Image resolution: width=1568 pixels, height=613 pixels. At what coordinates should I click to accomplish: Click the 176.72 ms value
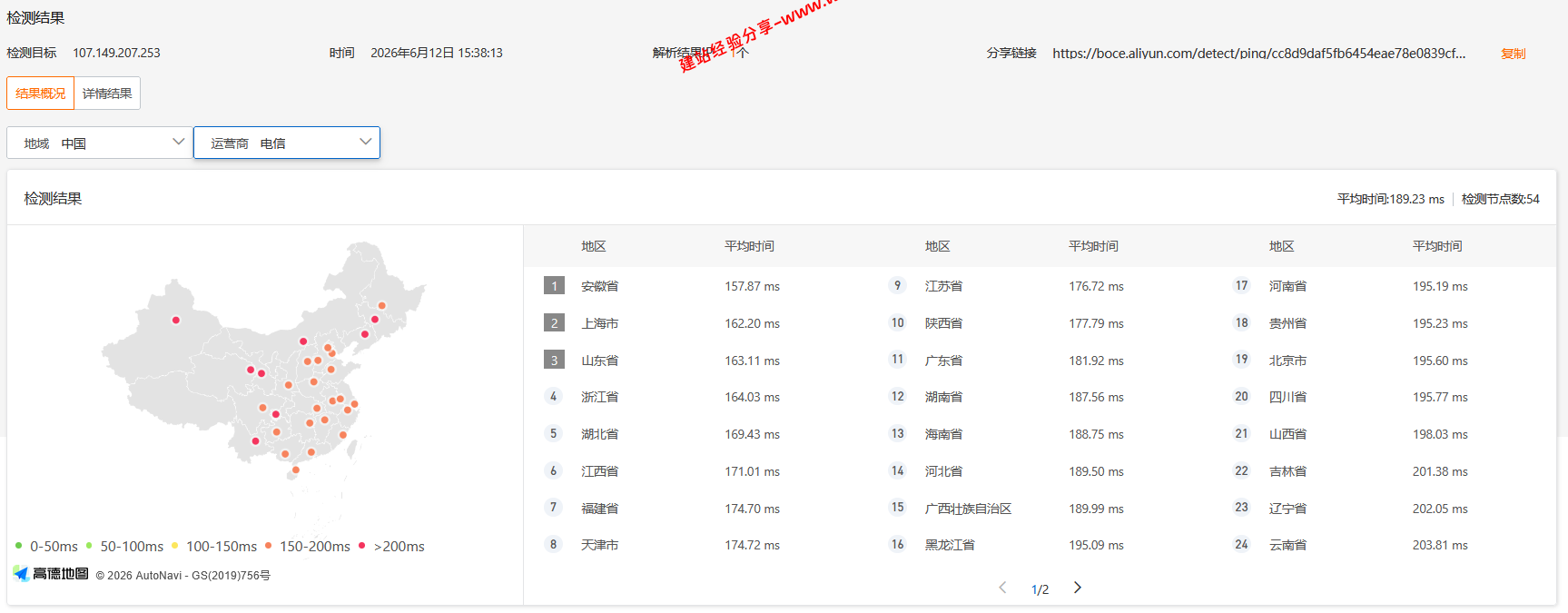click(1096, 286)
